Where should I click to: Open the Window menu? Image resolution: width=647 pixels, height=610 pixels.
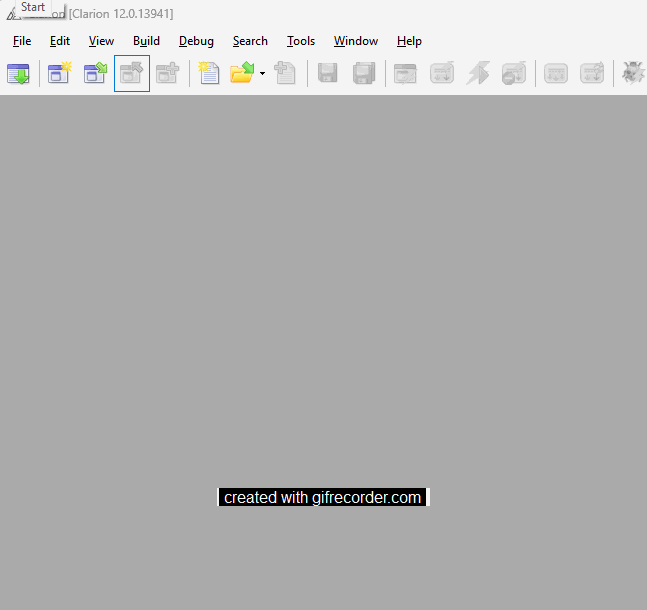[x=356, y=41]
